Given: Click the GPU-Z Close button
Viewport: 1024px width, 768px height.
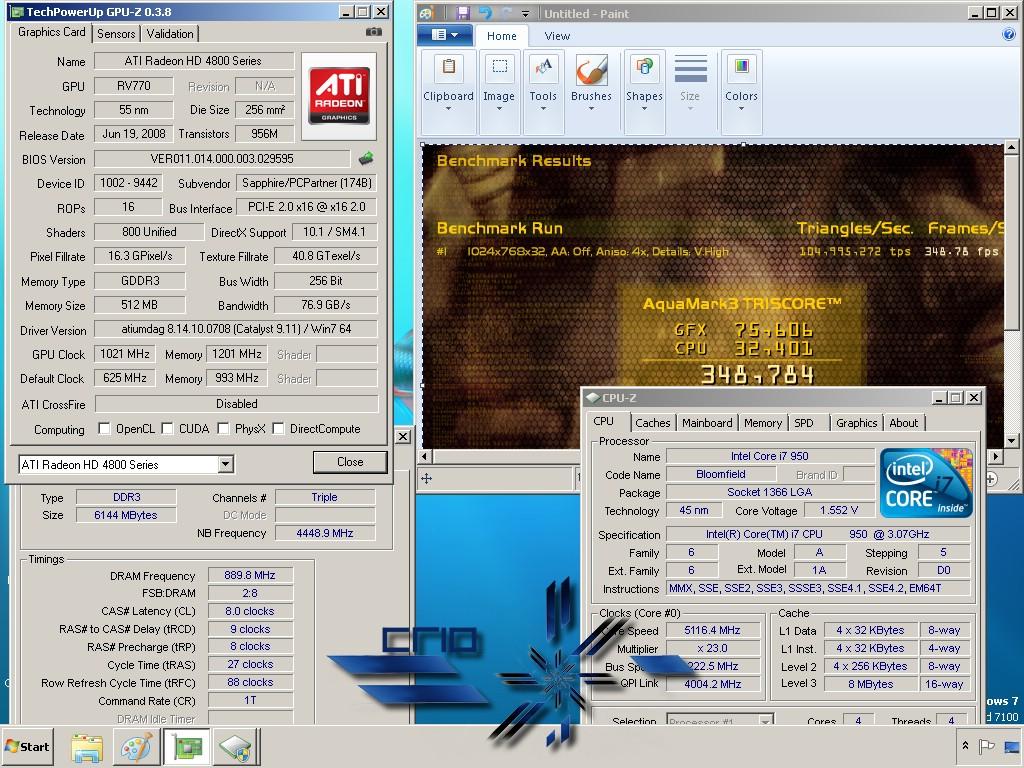Looking at the screenshot, I should tap(350, 462).
